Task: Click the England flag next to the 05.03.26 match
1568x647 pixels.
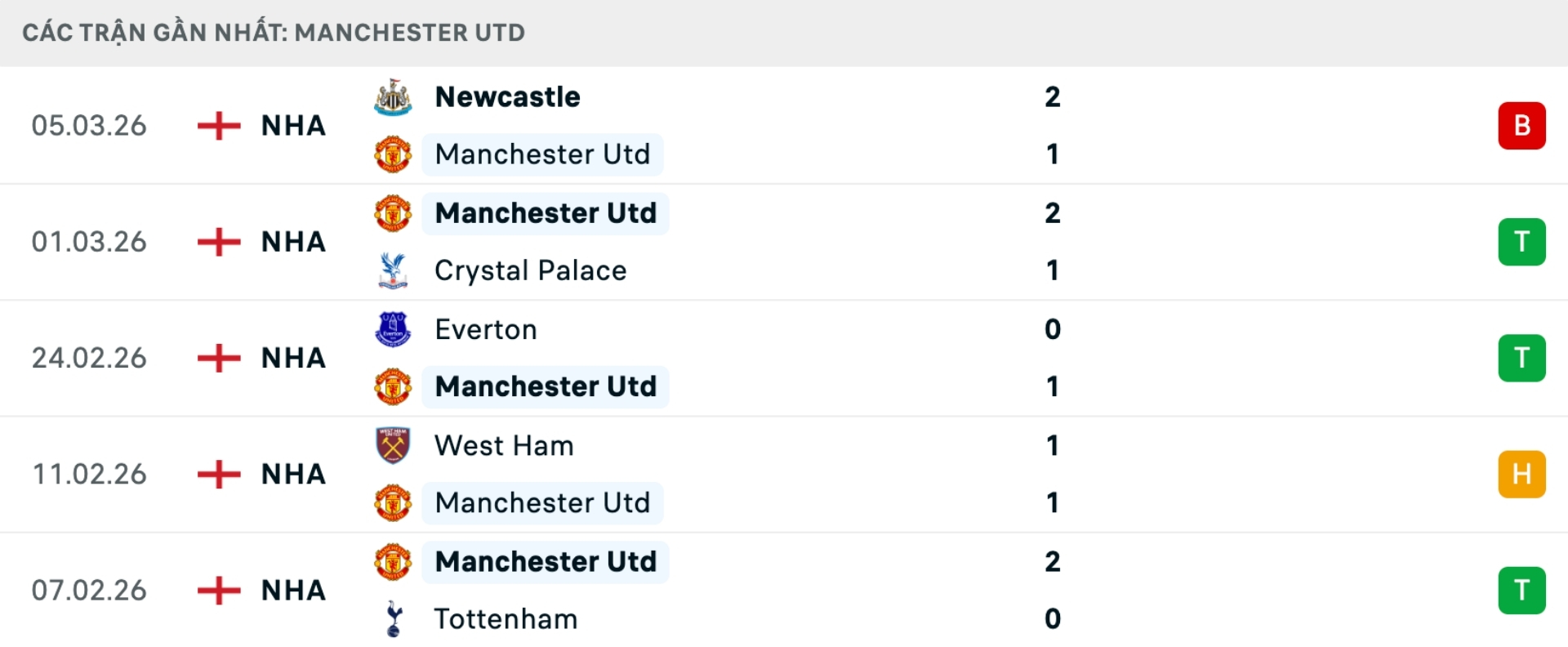Action: 217,125
